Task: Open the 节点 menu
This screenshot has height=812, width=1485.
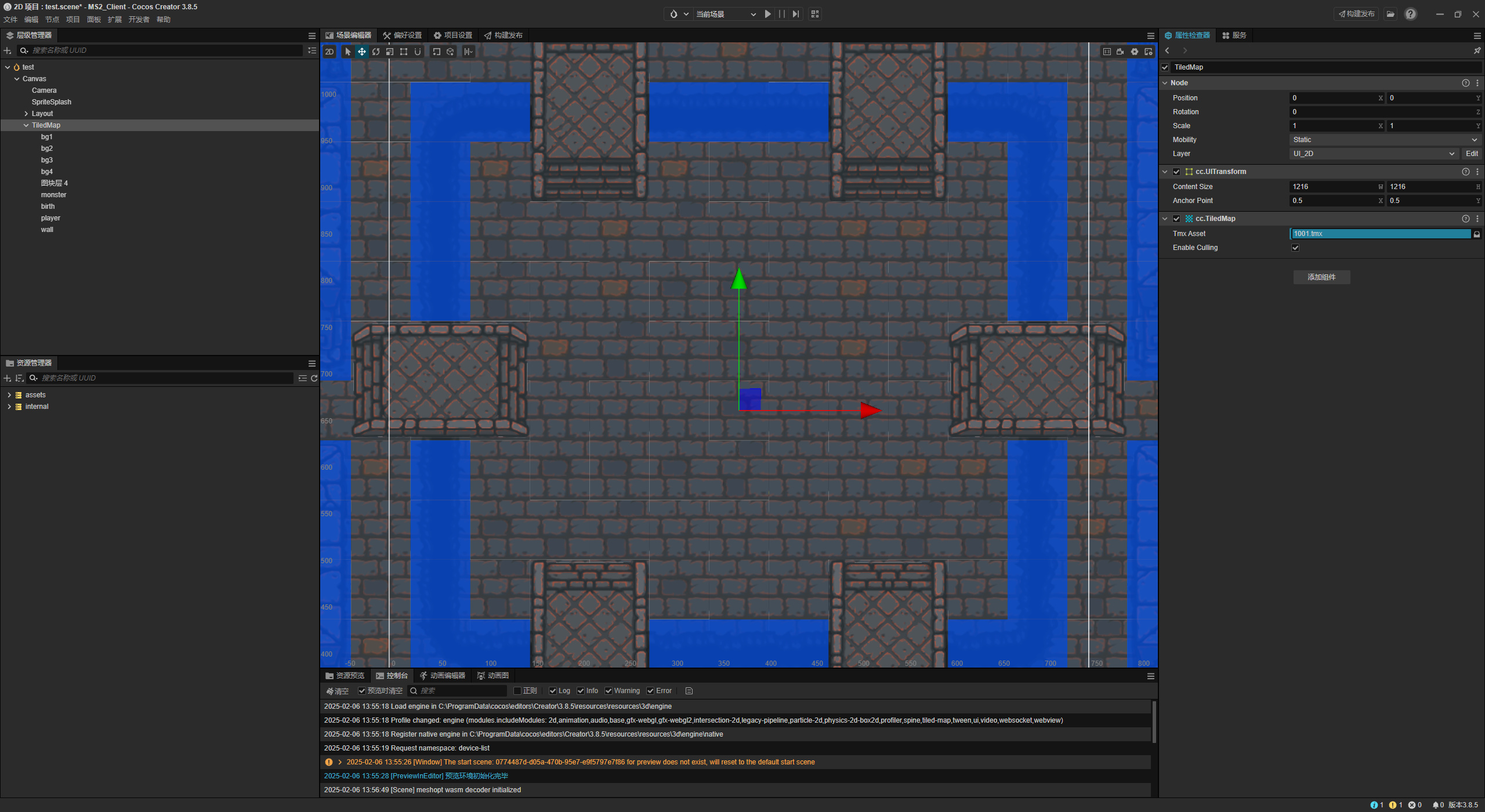Action: click(52, 20)
